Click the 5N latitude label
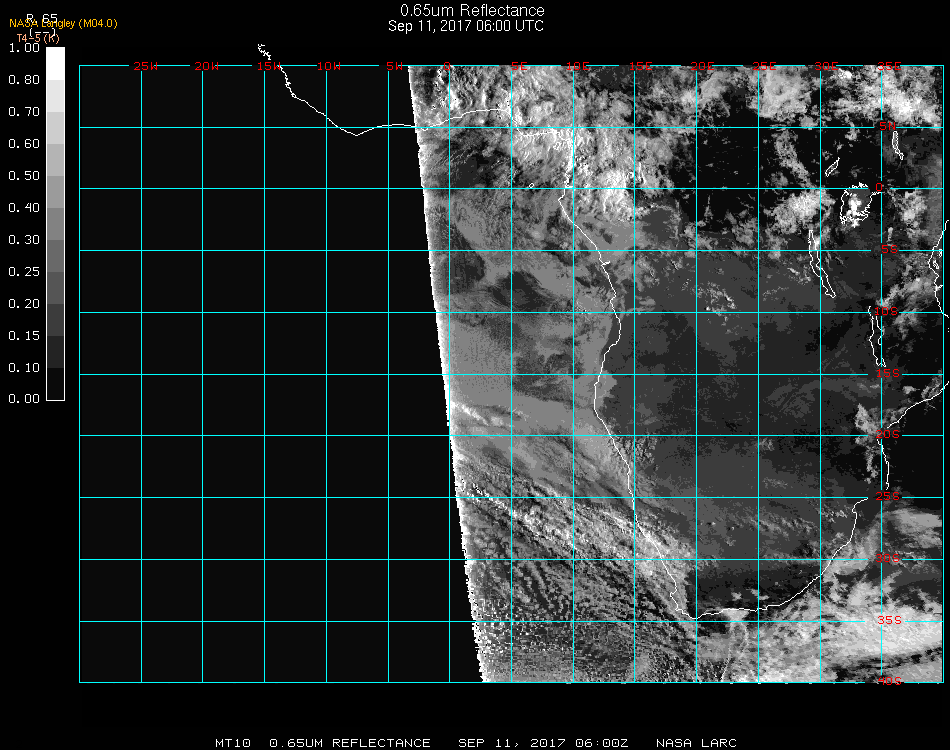The image size is (950, 750). click(x=888, y=126)
